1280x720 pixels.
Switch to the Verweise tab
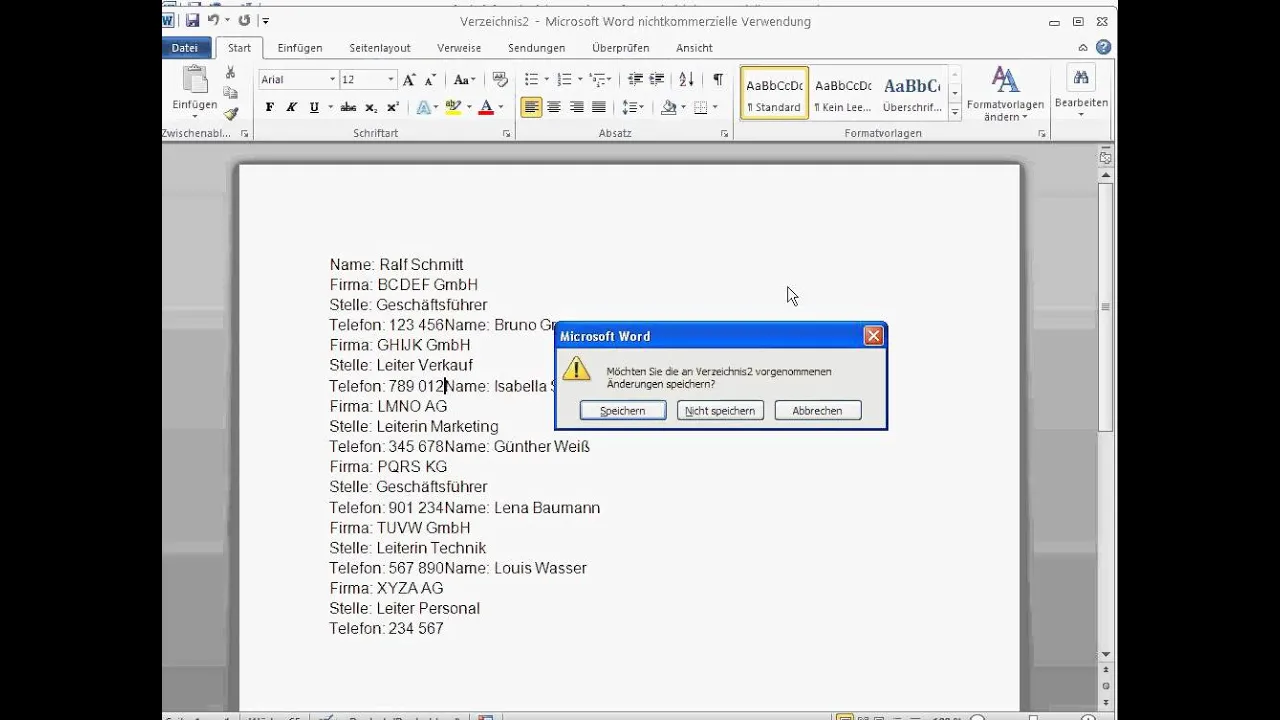tap(459, 48)
